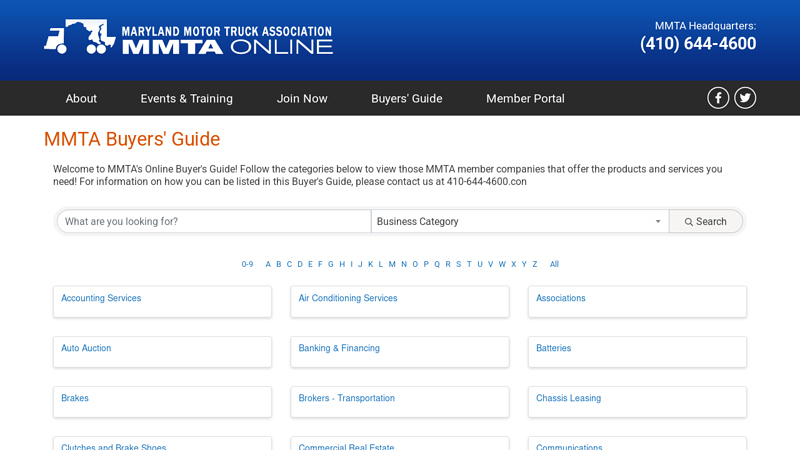Screen dimensions: 800x450
Task: Open Associations category
Action: pyautogui.click(x=561, y=298)
